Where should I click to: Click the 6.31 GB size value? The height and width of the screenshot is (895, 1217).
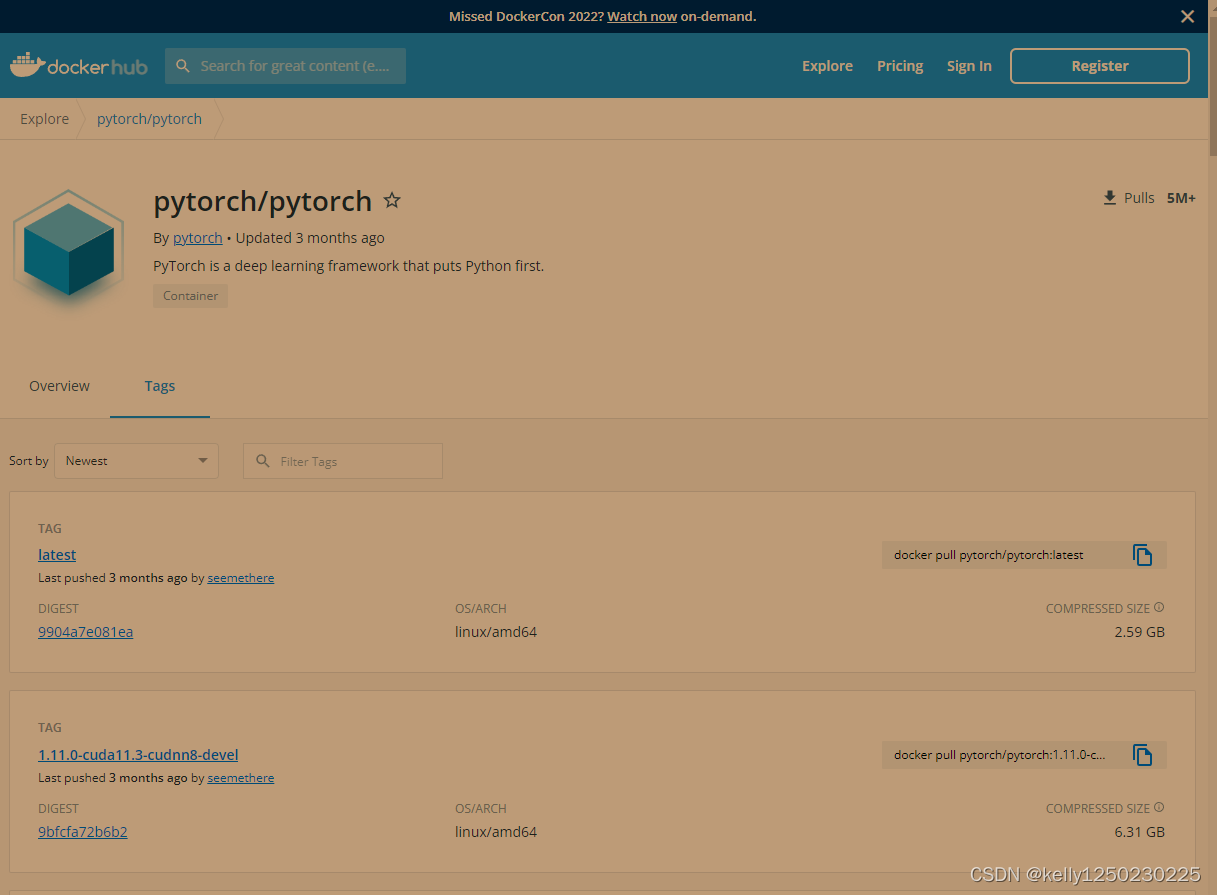pos(1139,832)
